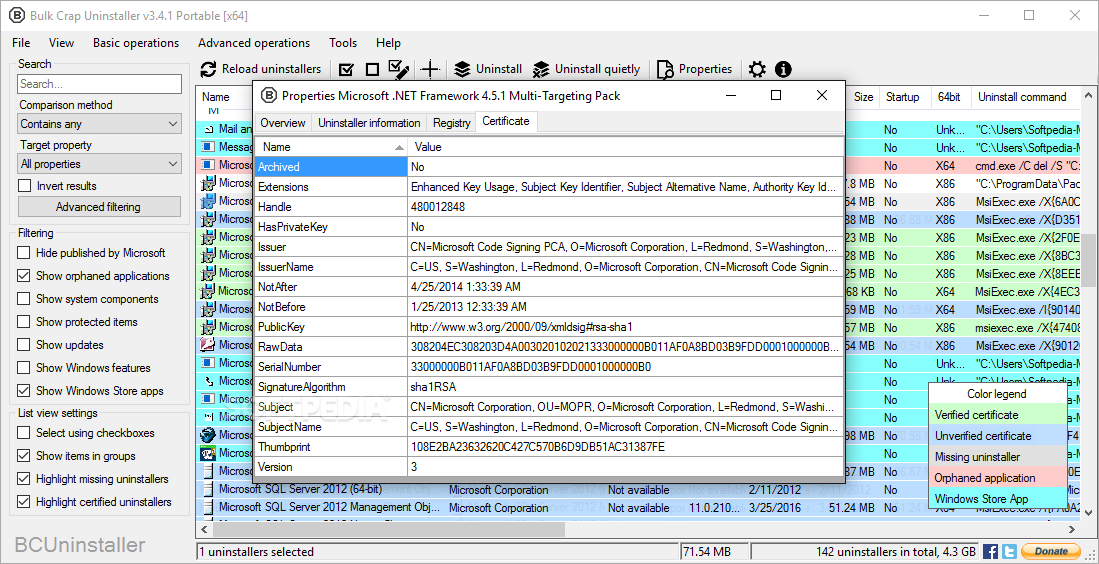Toggle Show Windows features checkbox
Image resolution: width=1099 pixels, height=564 pixels.
[24, 368]
